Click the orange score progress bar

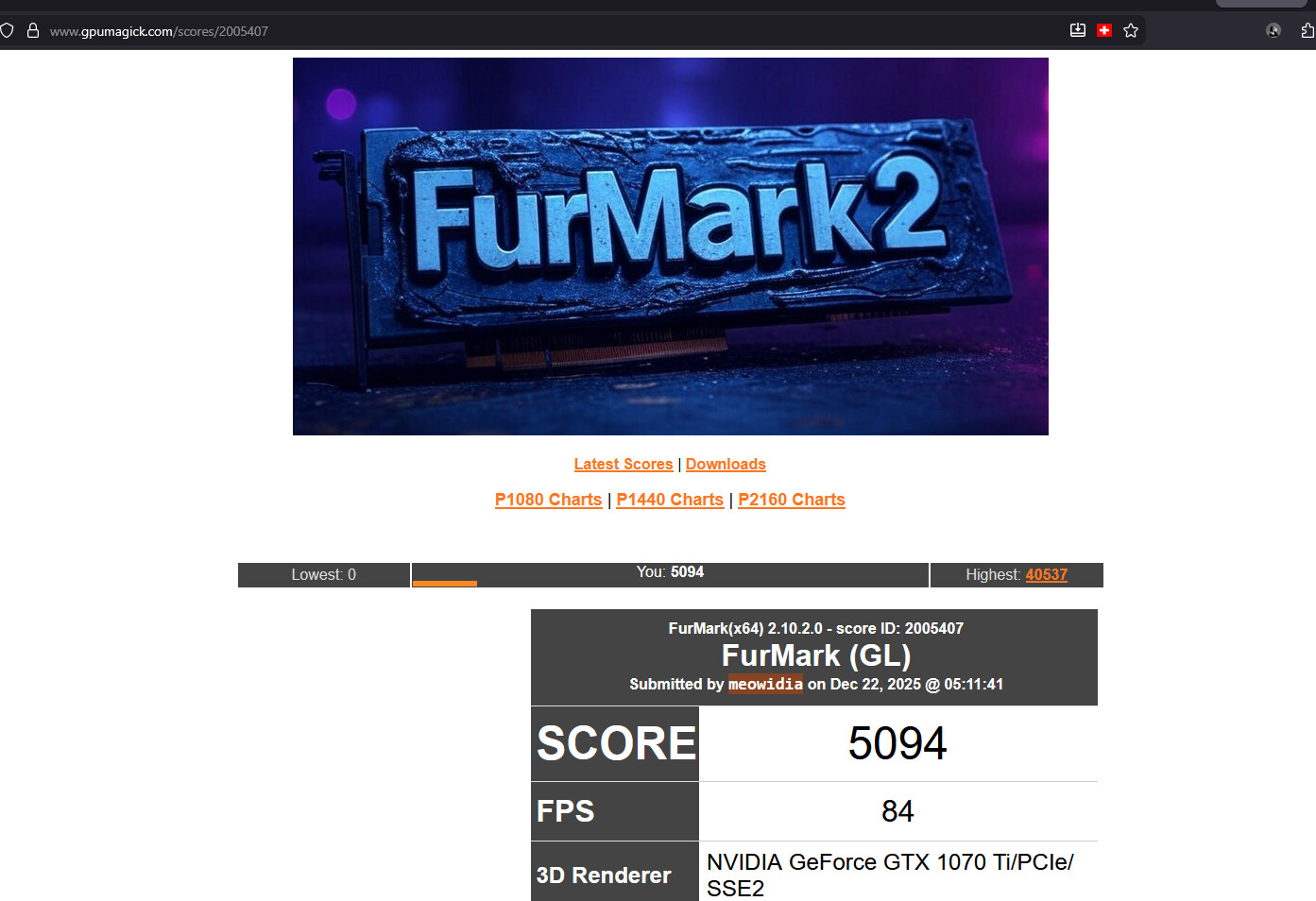click(x=445, y=584)
